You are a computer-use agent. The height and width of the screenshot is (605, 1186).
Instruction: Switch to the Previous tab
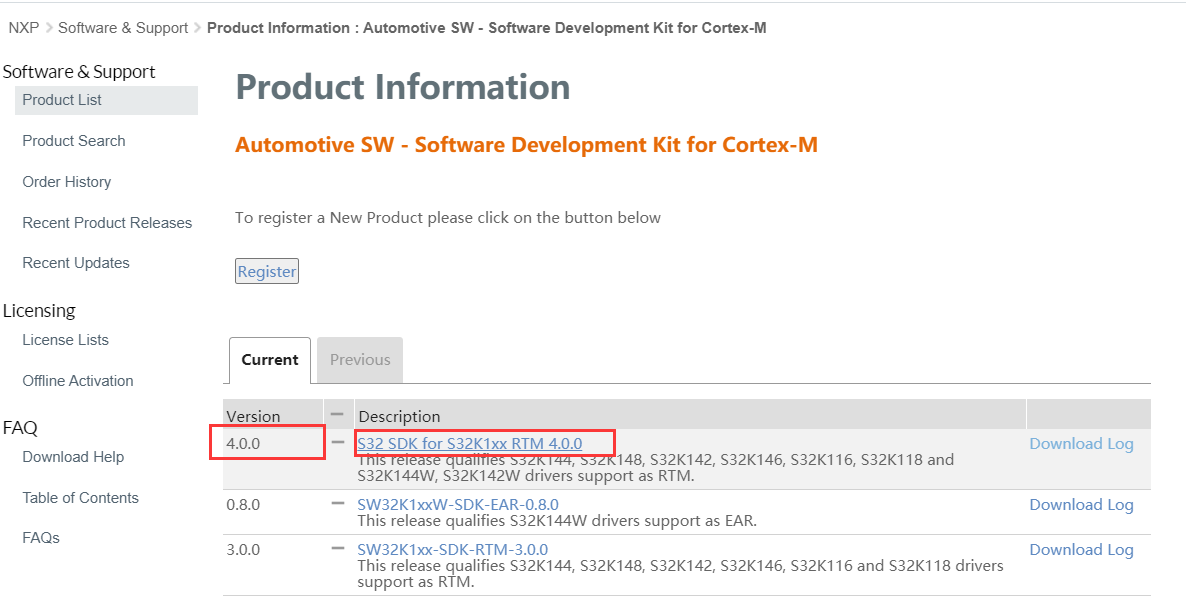[360, 360]
